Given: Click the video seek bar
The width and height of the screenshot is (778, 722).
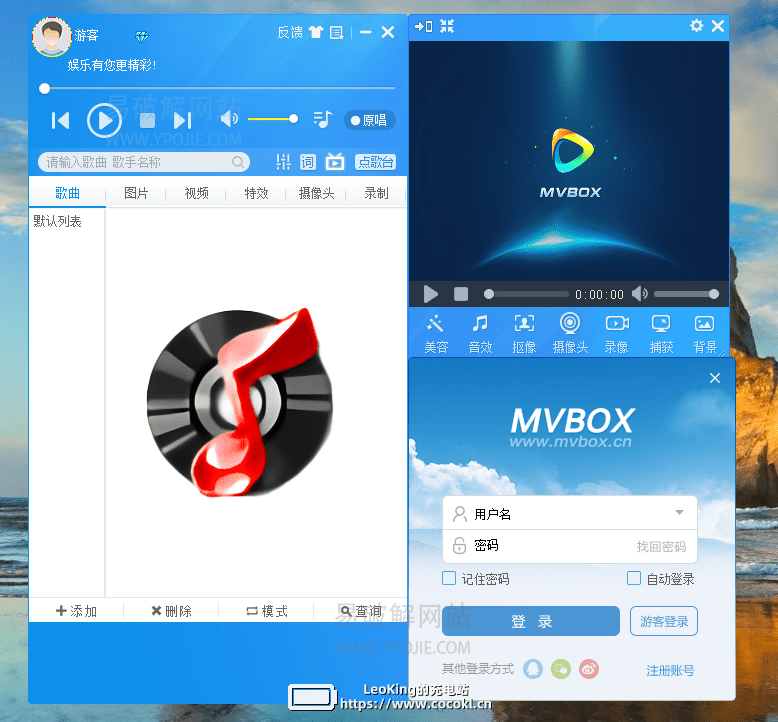Looking at the screenshot, I should (526, 294).
